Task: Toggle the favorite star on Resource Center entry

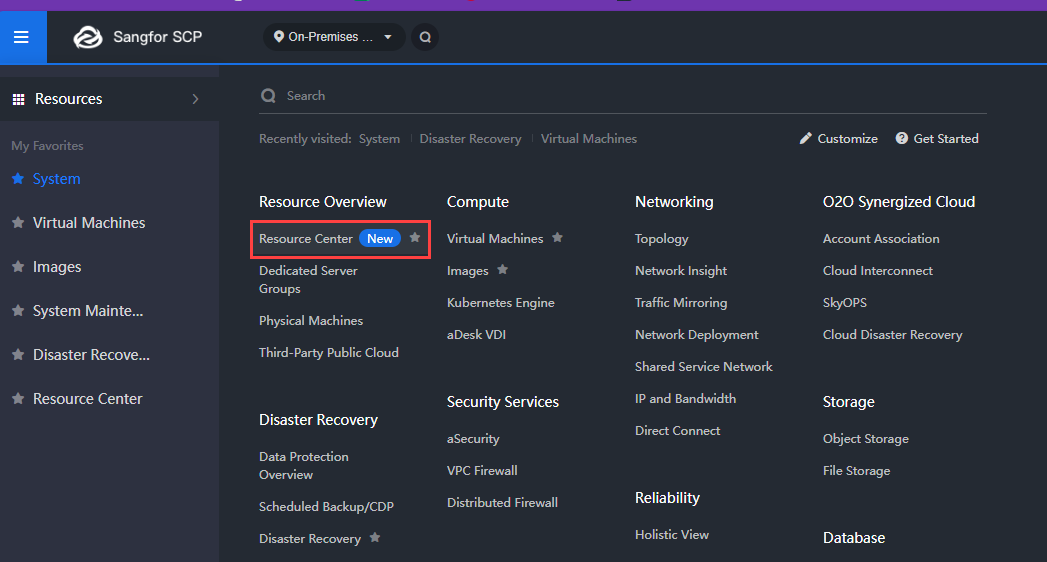Action: 415,238
